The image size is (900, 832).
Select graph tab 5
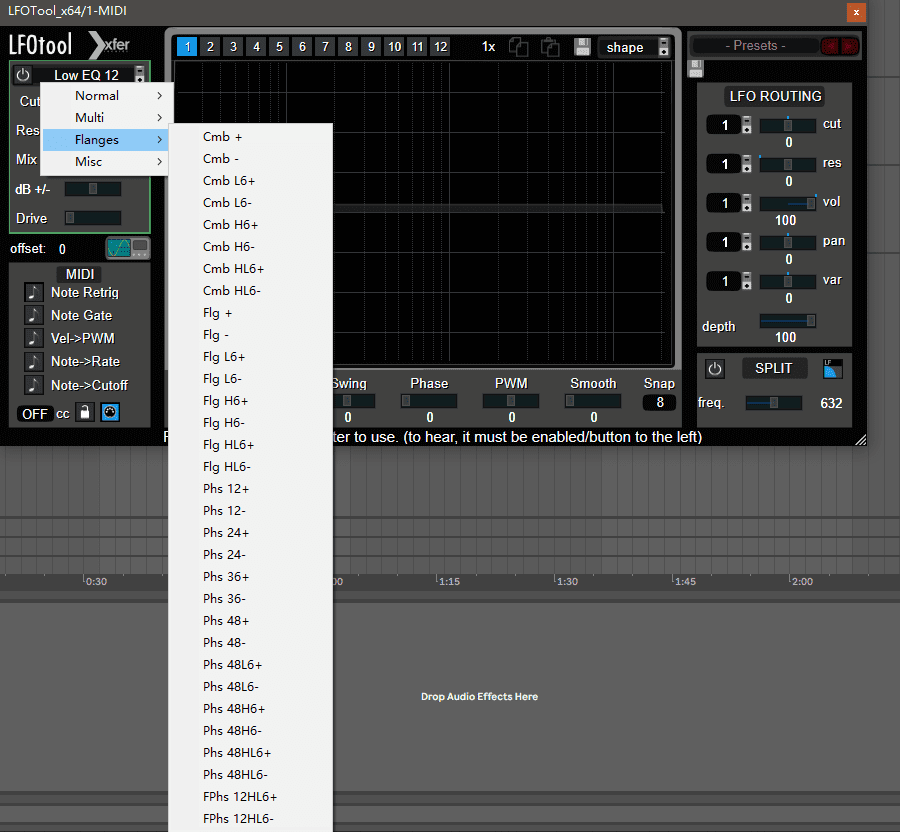pos(279,47)
